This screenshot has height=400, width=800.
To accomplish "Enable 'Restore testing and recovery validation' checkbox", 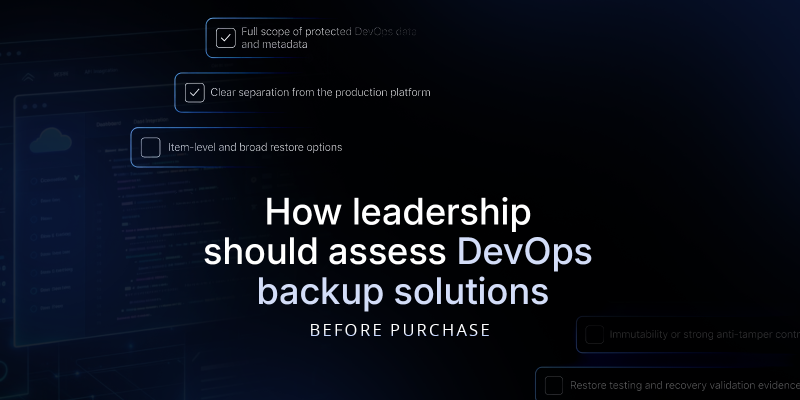I will [x=554, y=385].
